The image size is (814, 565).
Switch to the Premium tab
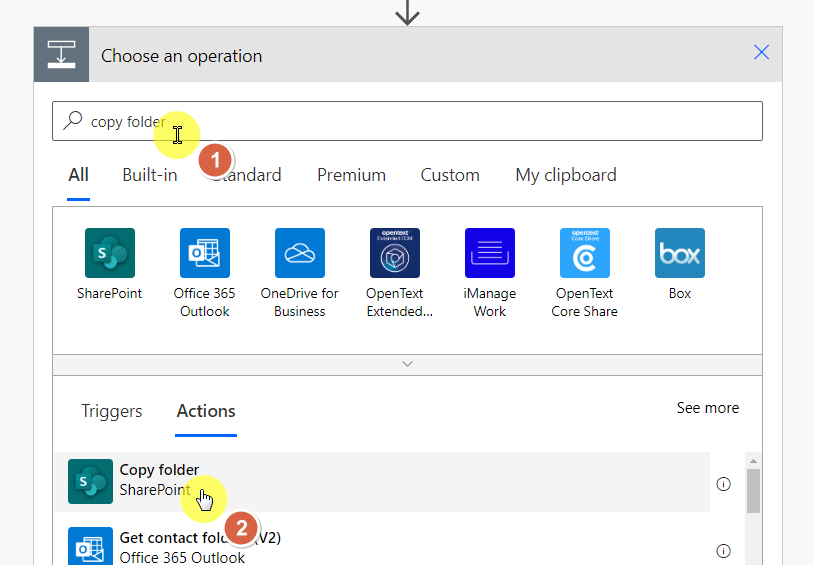point(351,175)
